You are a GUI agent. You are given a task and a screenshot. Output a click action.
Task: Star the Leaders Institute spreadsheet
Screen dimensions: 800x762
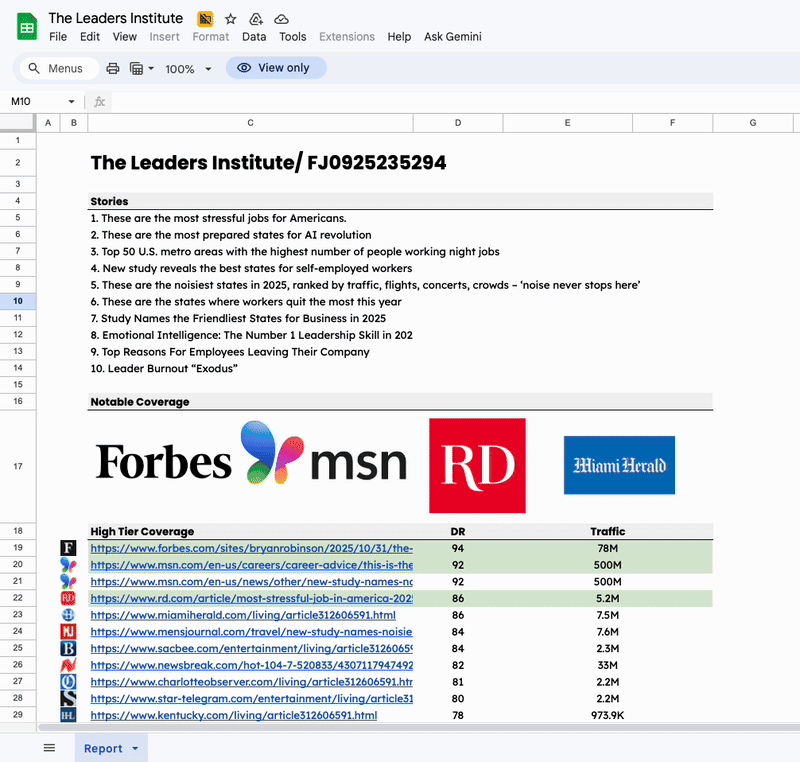[x=230, y=18]
